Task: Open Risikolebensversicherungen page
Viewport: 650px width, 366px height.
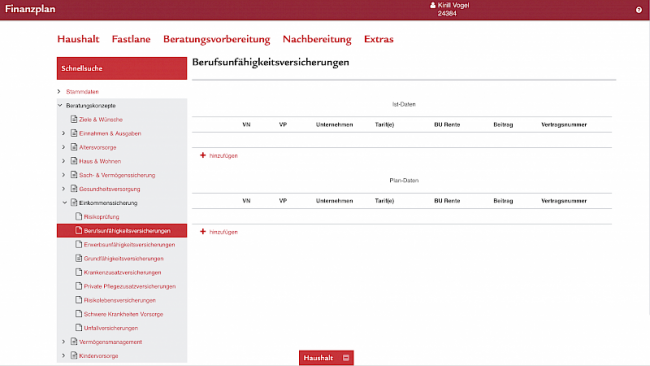Action: (120, 300)
